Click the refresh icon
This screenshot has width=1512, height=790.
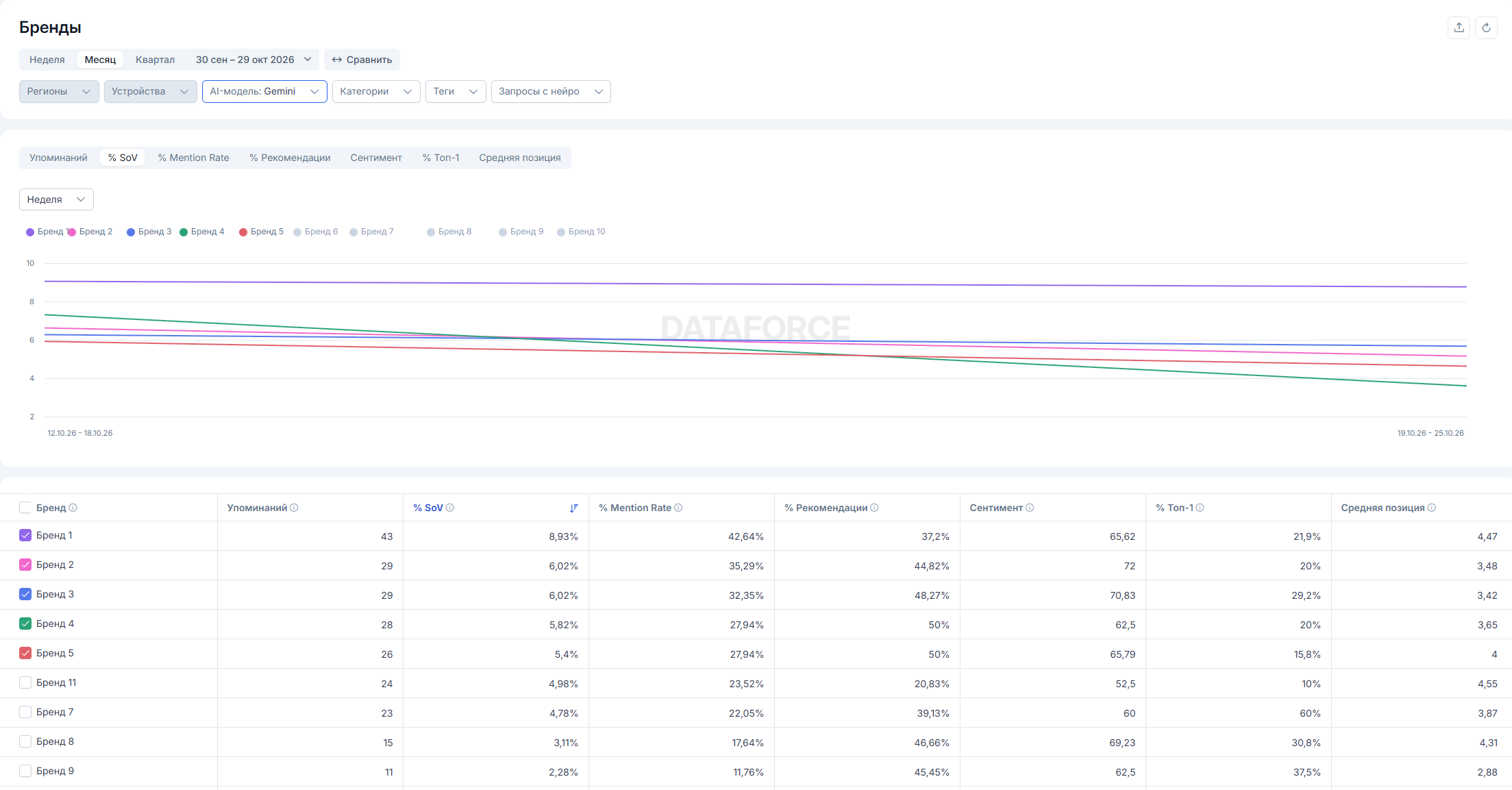click(x=1486, y=27)
